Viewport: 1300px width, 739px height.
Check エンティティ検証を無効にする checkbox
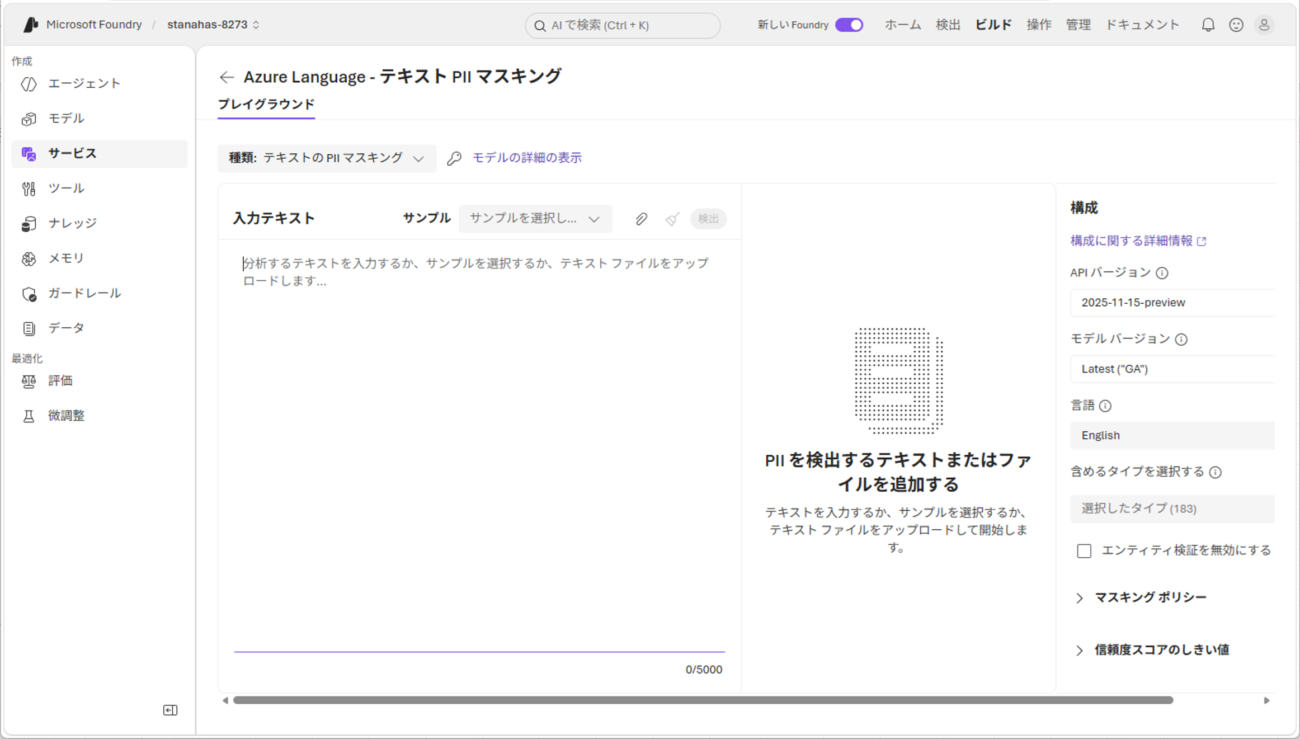pyautogui.click(x=1084, y=551)
